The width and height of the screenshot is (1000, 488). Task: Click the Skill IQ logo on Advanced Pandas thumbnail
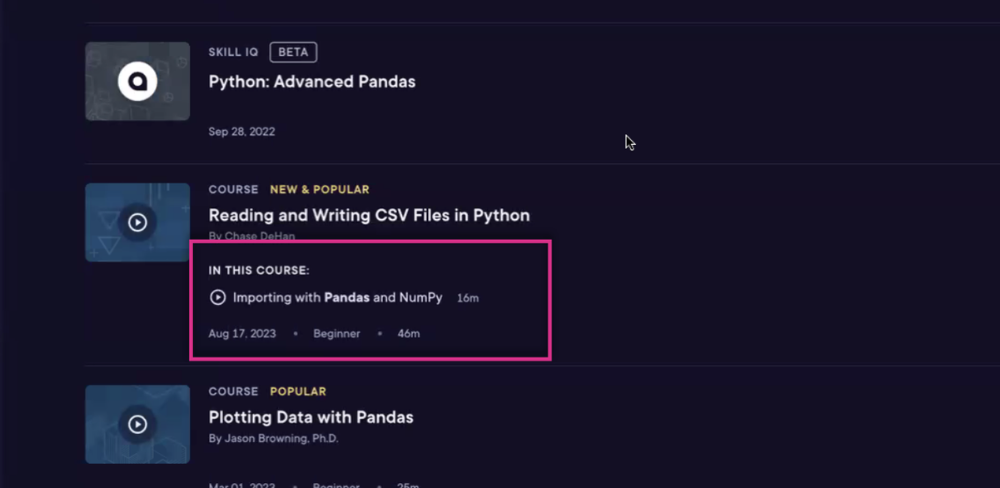tap(137, 81)
